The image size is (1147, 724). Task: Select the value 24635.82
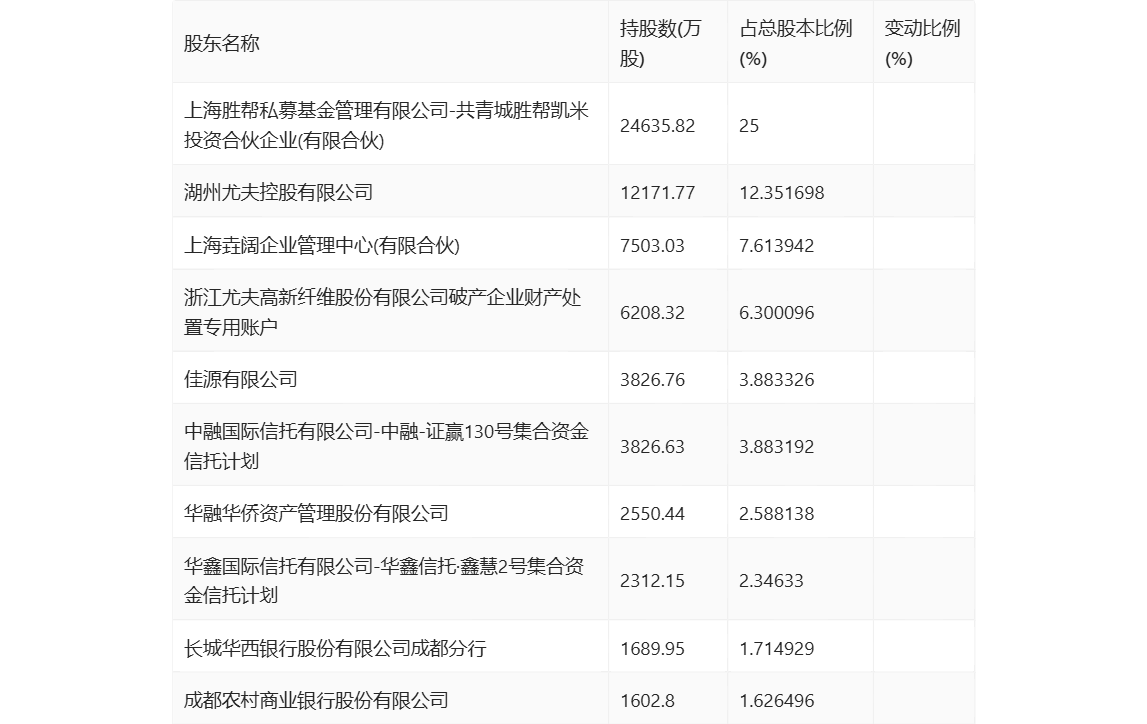point(658,126)
